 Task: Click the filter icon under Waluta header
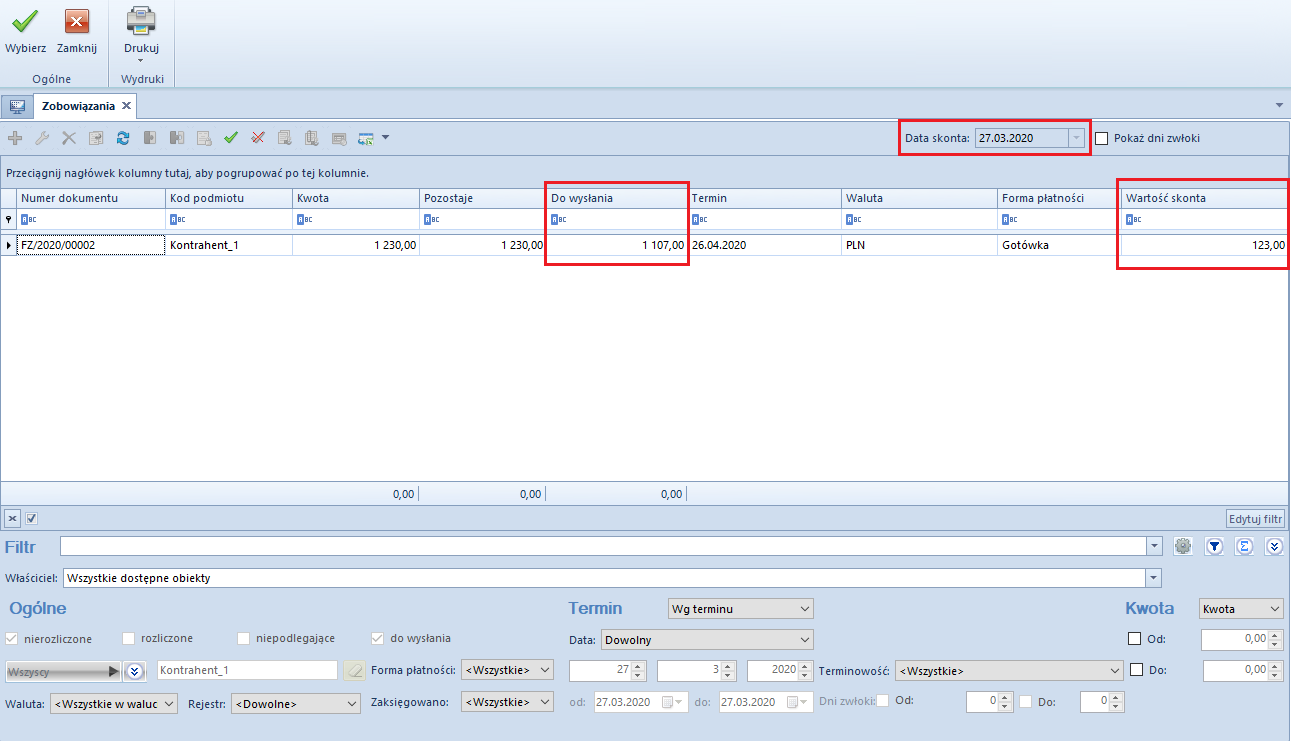(853, 220)
